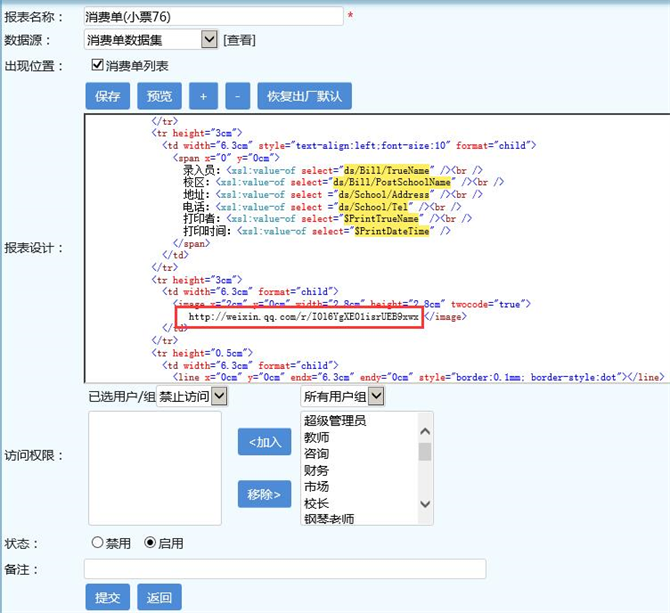Click the minus button to shrink editor
This screenshot has width=670, height=613.
[237, 96]
